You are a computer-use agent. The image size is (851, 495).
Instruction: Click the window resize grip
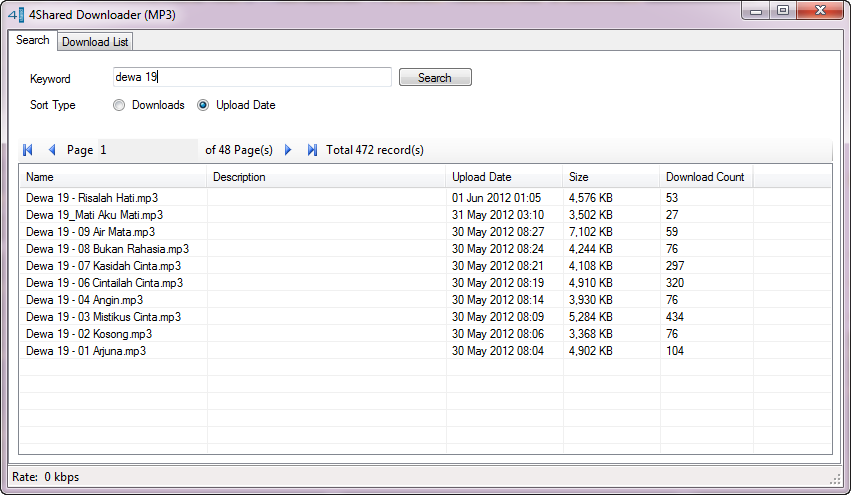[835, 479]
